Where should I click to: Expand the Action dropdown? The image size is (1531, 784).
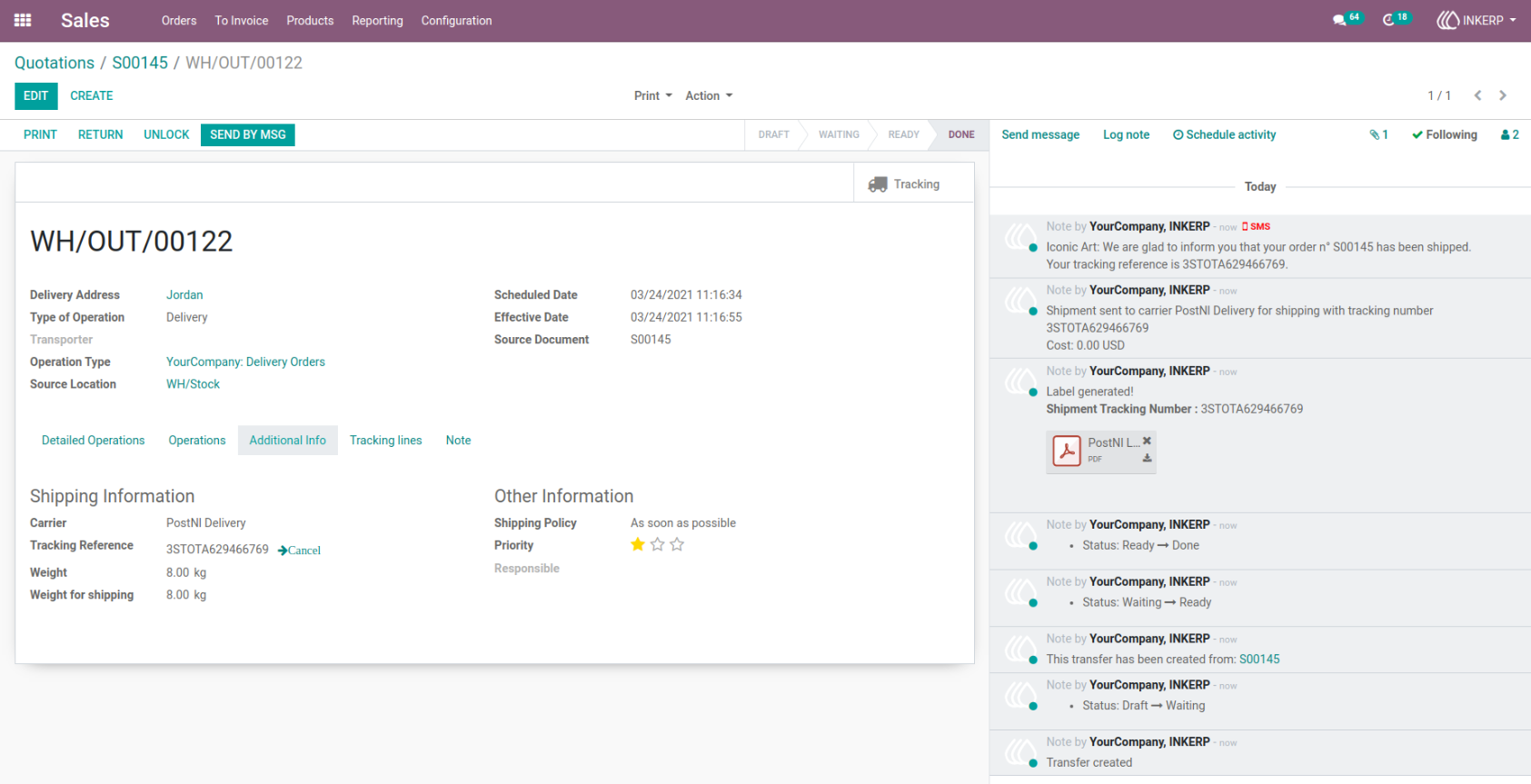pos(709,95)
